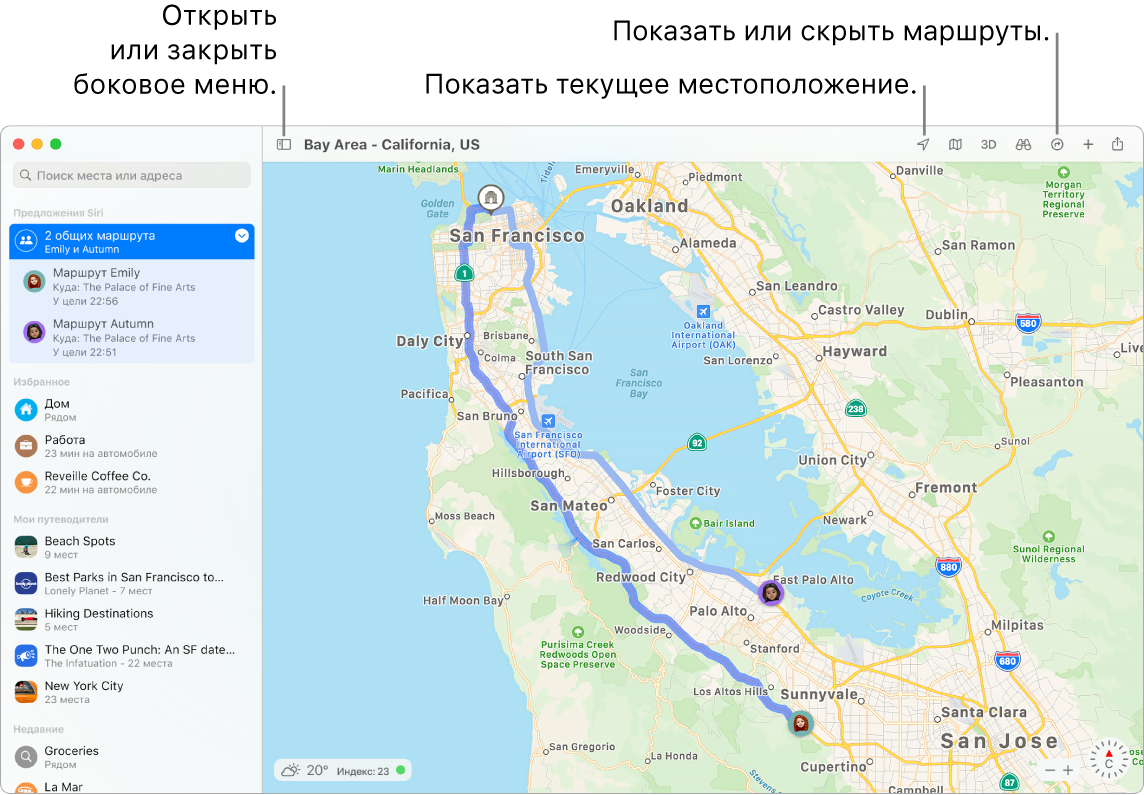Image resolution: width=1144 pixels, height=795 pixels.
Task: Click the search field Поиск места или адреса
Action: point(131,175)
